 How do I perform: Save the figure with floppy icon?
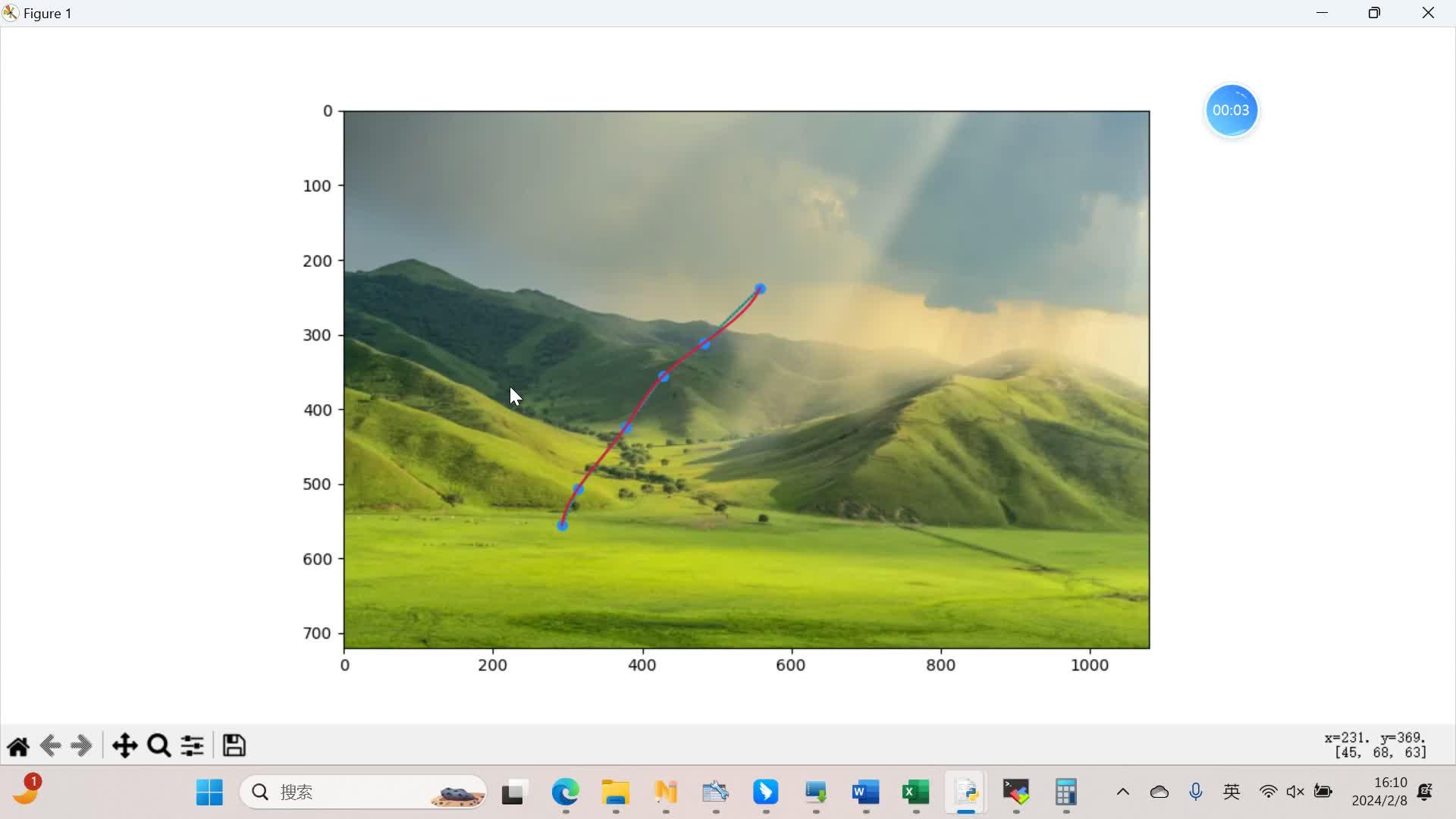tap(234, 746)
